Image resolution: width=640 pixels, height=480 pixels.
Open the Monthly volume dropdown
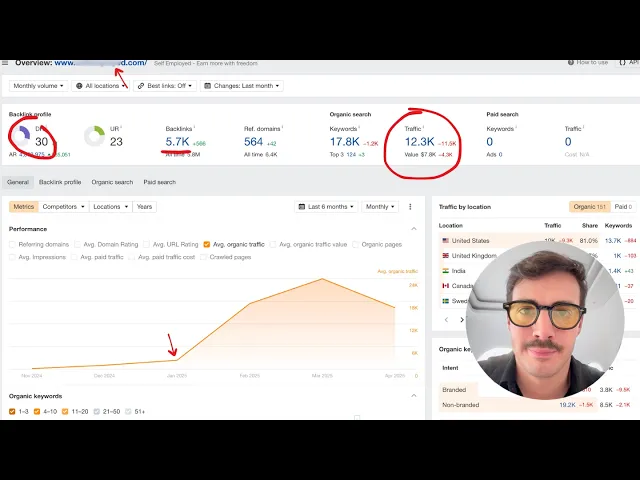click(x=38, y=86)
